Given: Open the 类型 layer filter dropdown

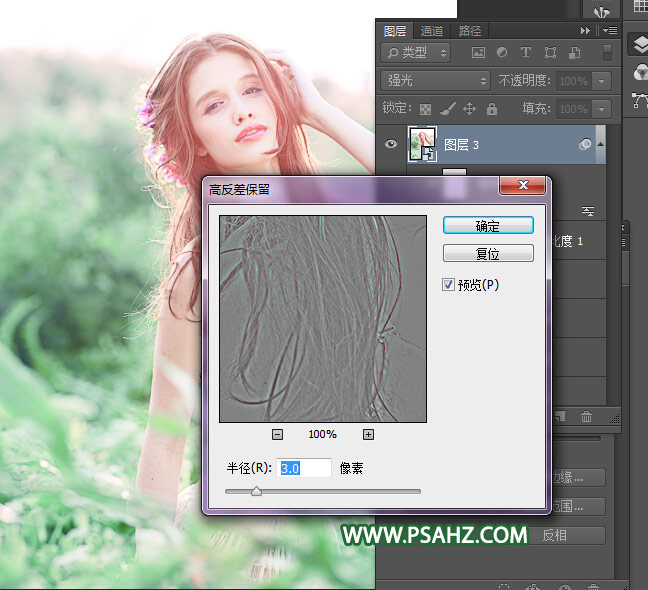Looking at the screenshot, I should click(x=417, y=53).
